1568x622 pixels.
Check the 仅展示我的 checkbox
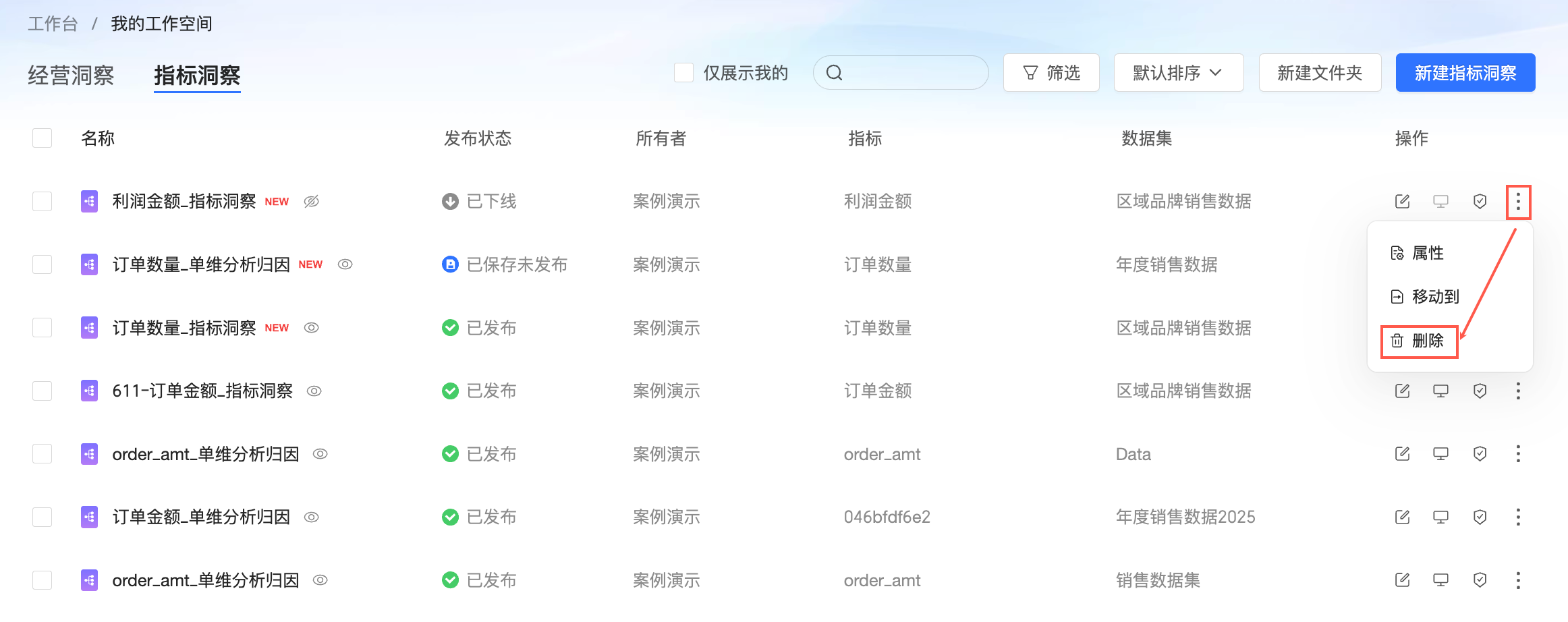[x=683, y=73]
